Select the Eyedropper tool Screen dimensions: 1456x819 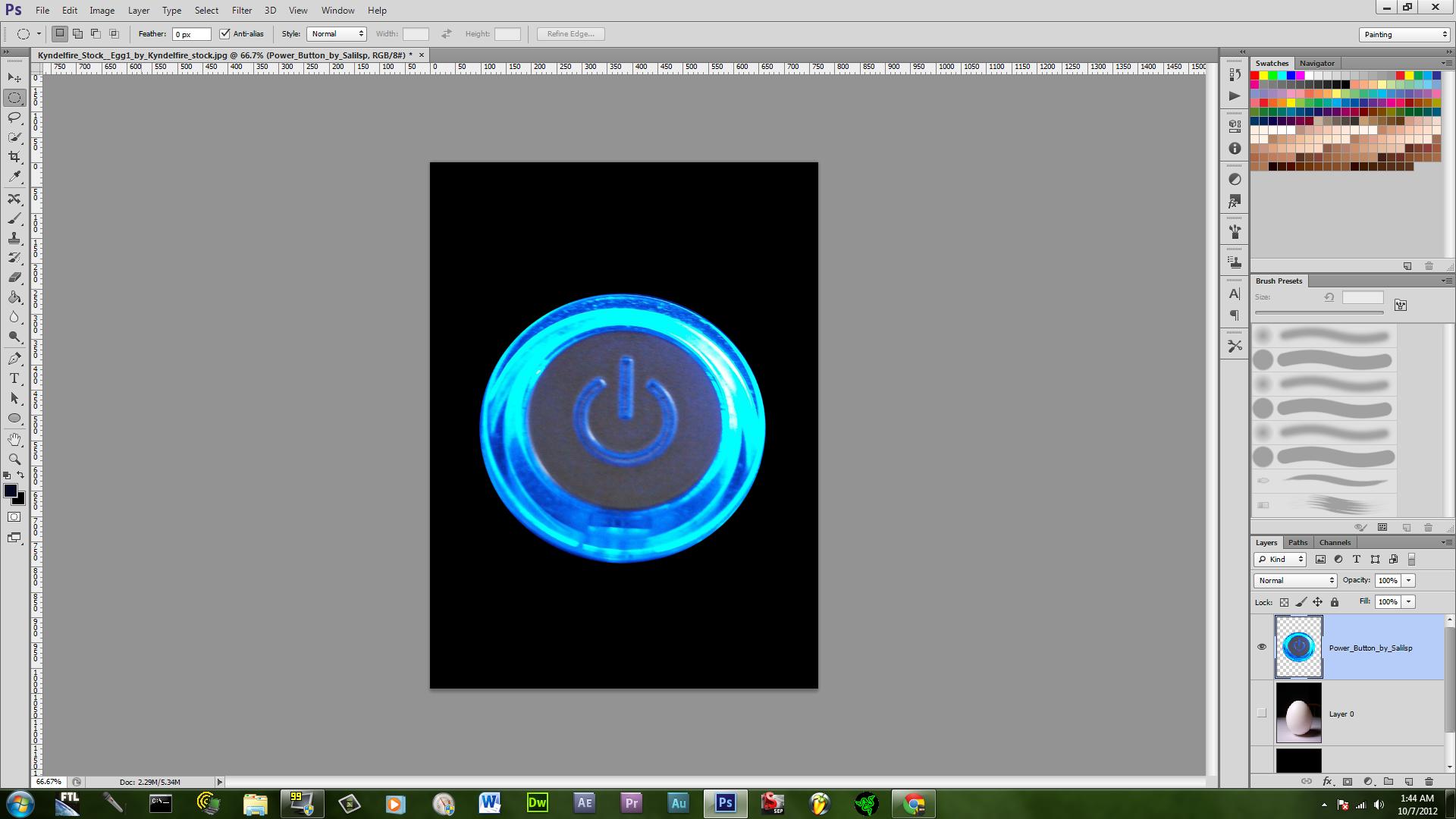point(14,177)
